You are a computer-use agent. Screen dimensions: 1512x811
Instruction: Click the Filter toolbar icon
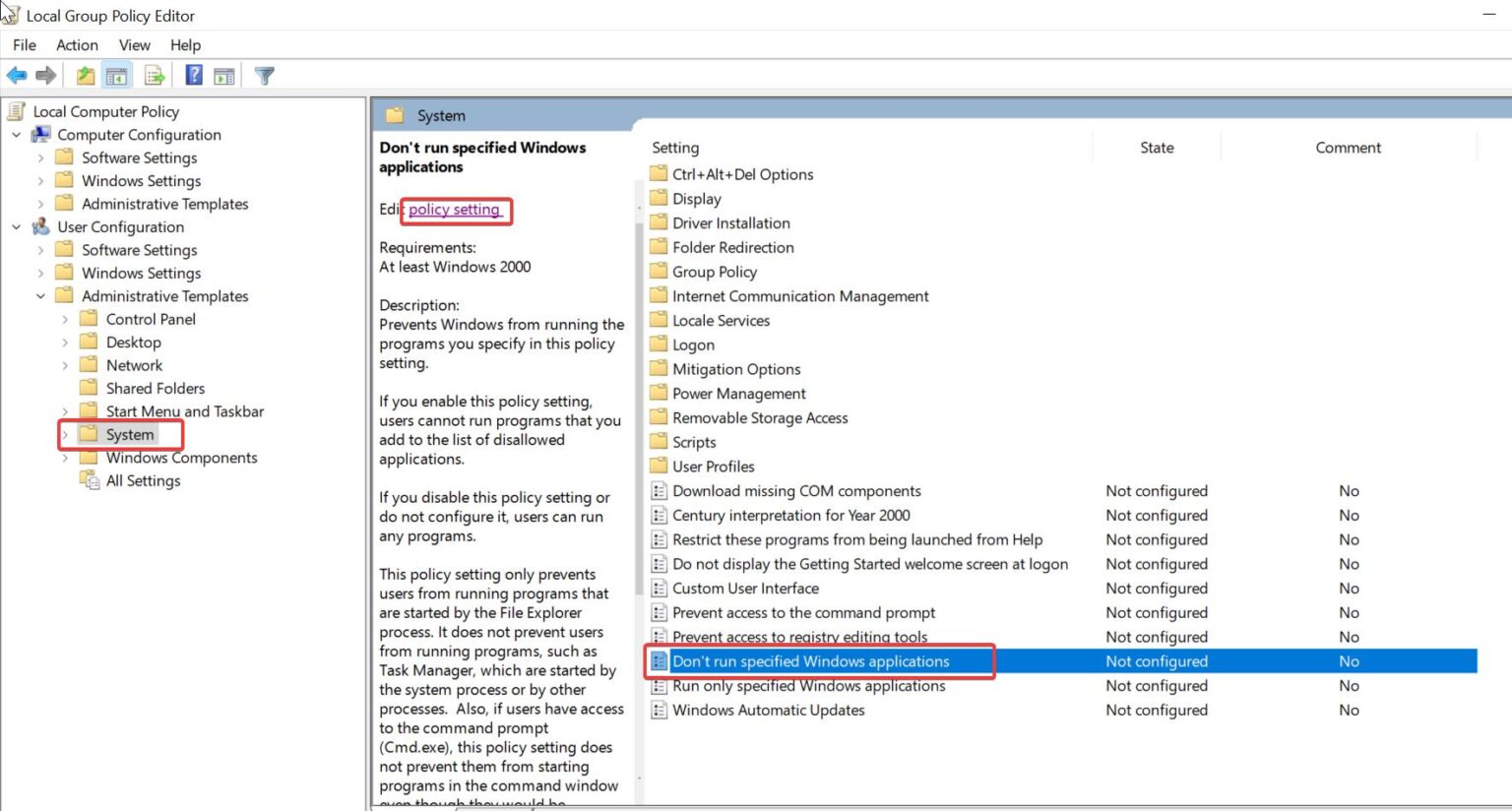264,75
